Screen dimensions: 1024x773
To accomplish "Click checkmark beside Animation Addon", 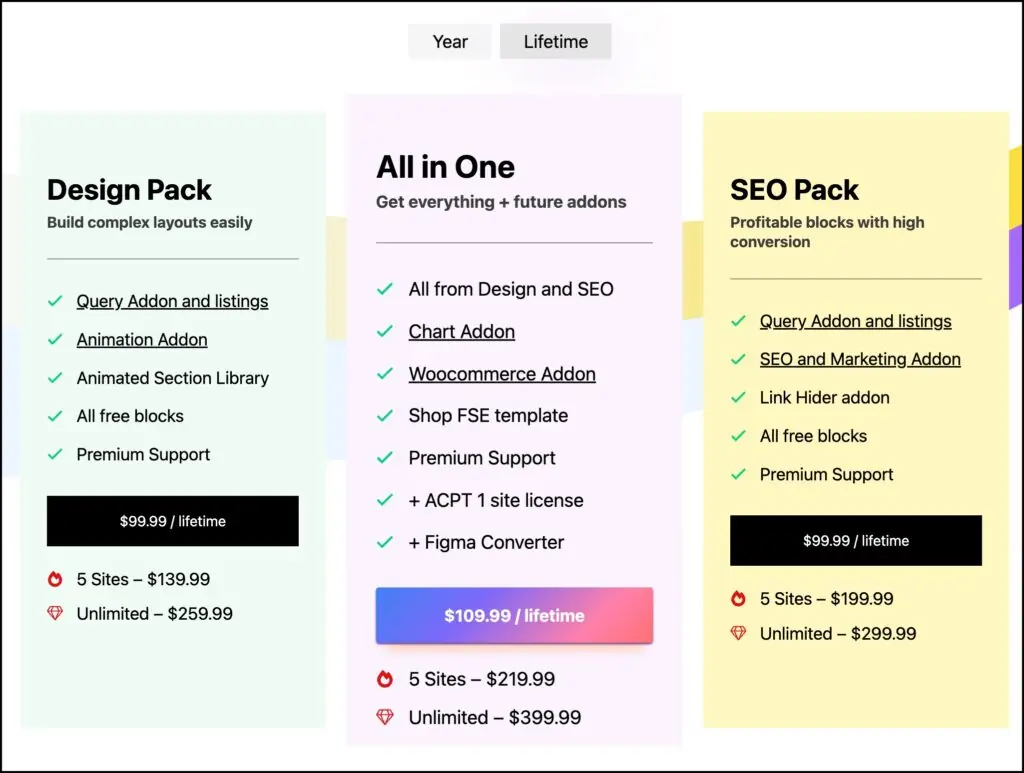I will pyautogui.click(x=56, y=339).
